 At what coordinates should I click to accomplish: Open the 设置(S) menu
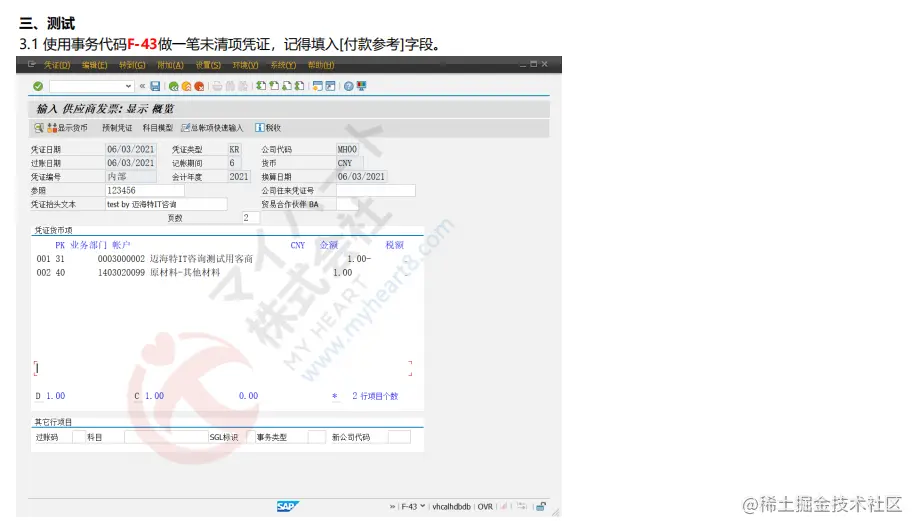coord(208,65)
